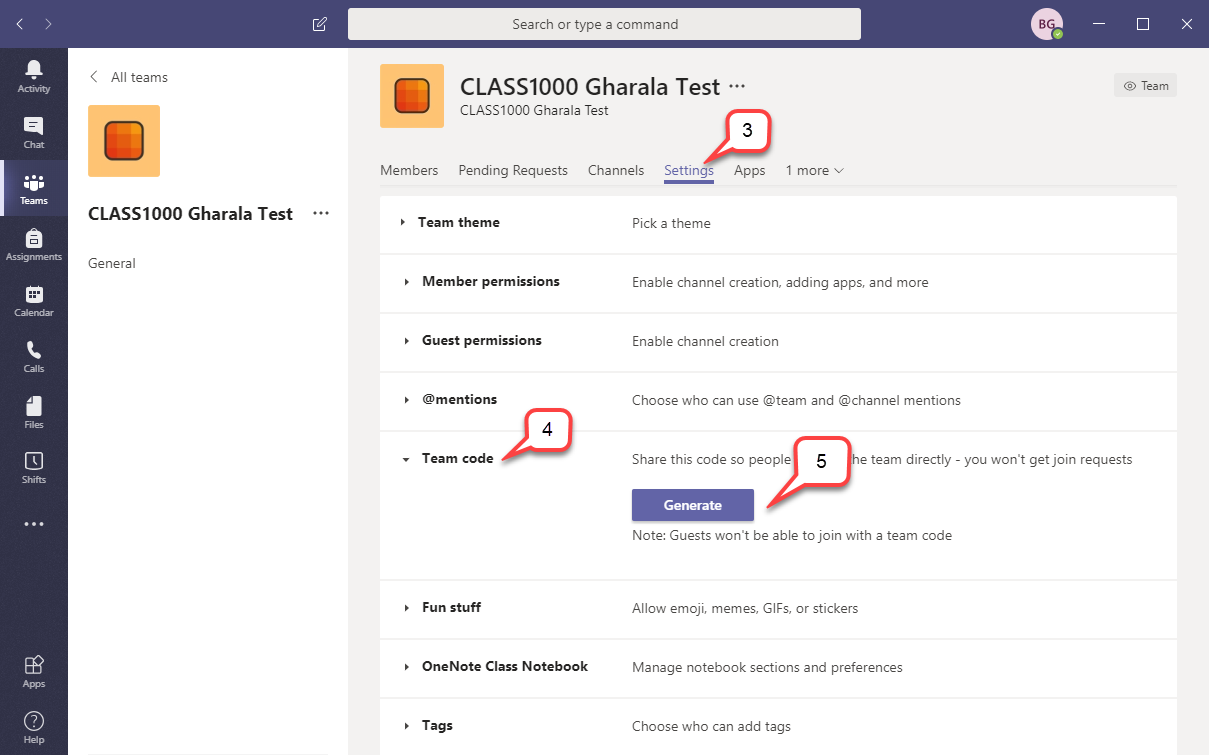Image resolution: width=1209 pixels, height=755 pixels.
Task: Click the team avatar in the header
Action: pyautogui.click(x=412, y=96)
